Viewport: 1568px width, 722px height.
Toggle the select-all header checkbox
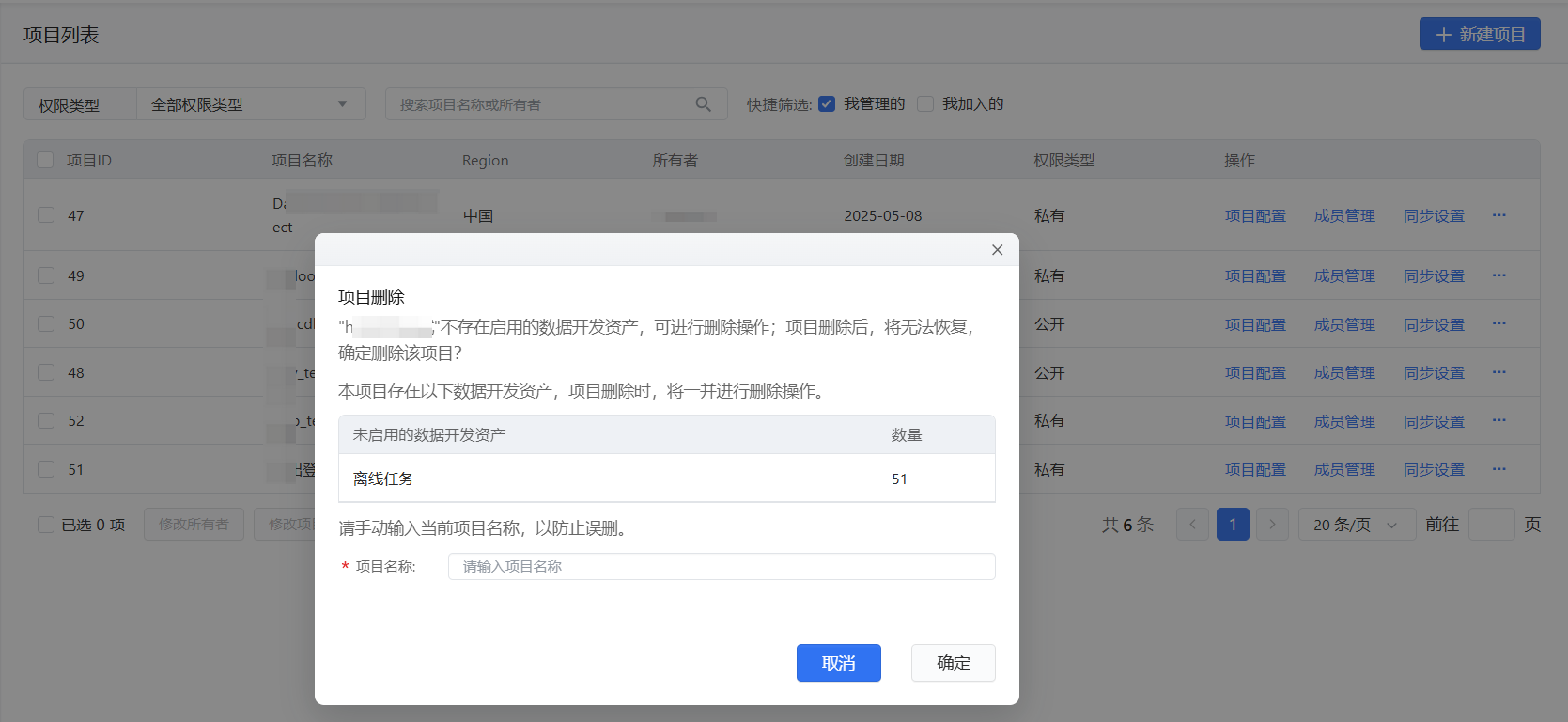[45, 160]
